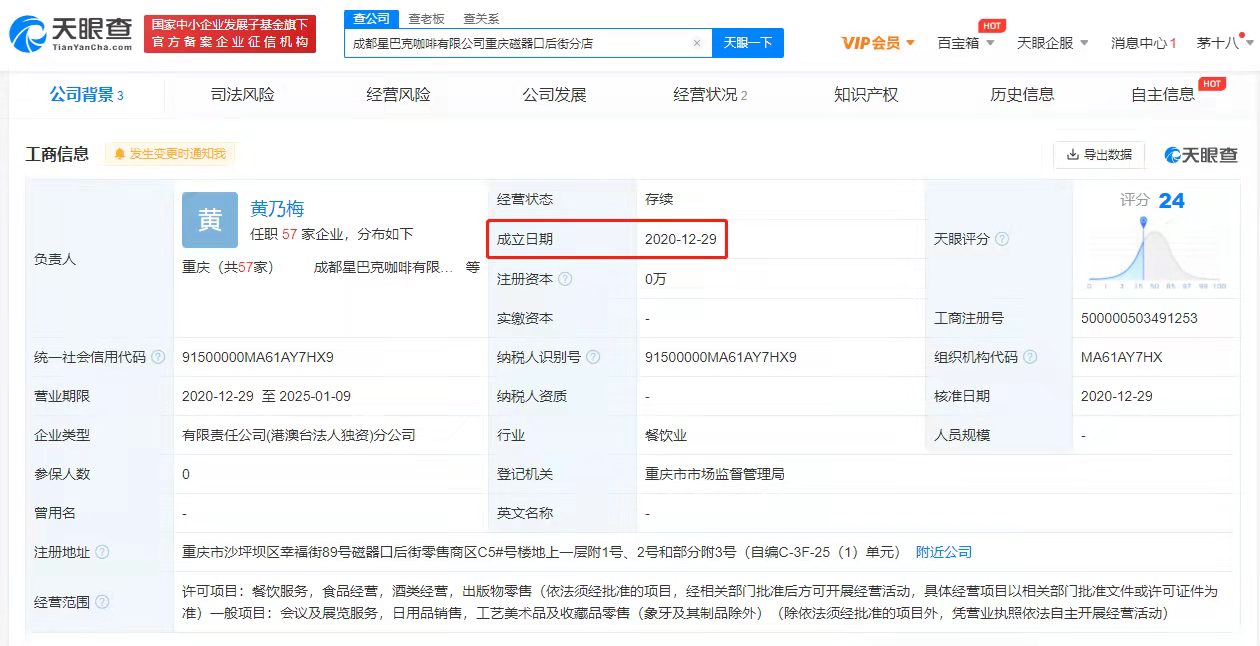Screen dimensions: 1260x646
Task: Click the question mark beside 纳税人识别号
Action: tap(594, 358)
